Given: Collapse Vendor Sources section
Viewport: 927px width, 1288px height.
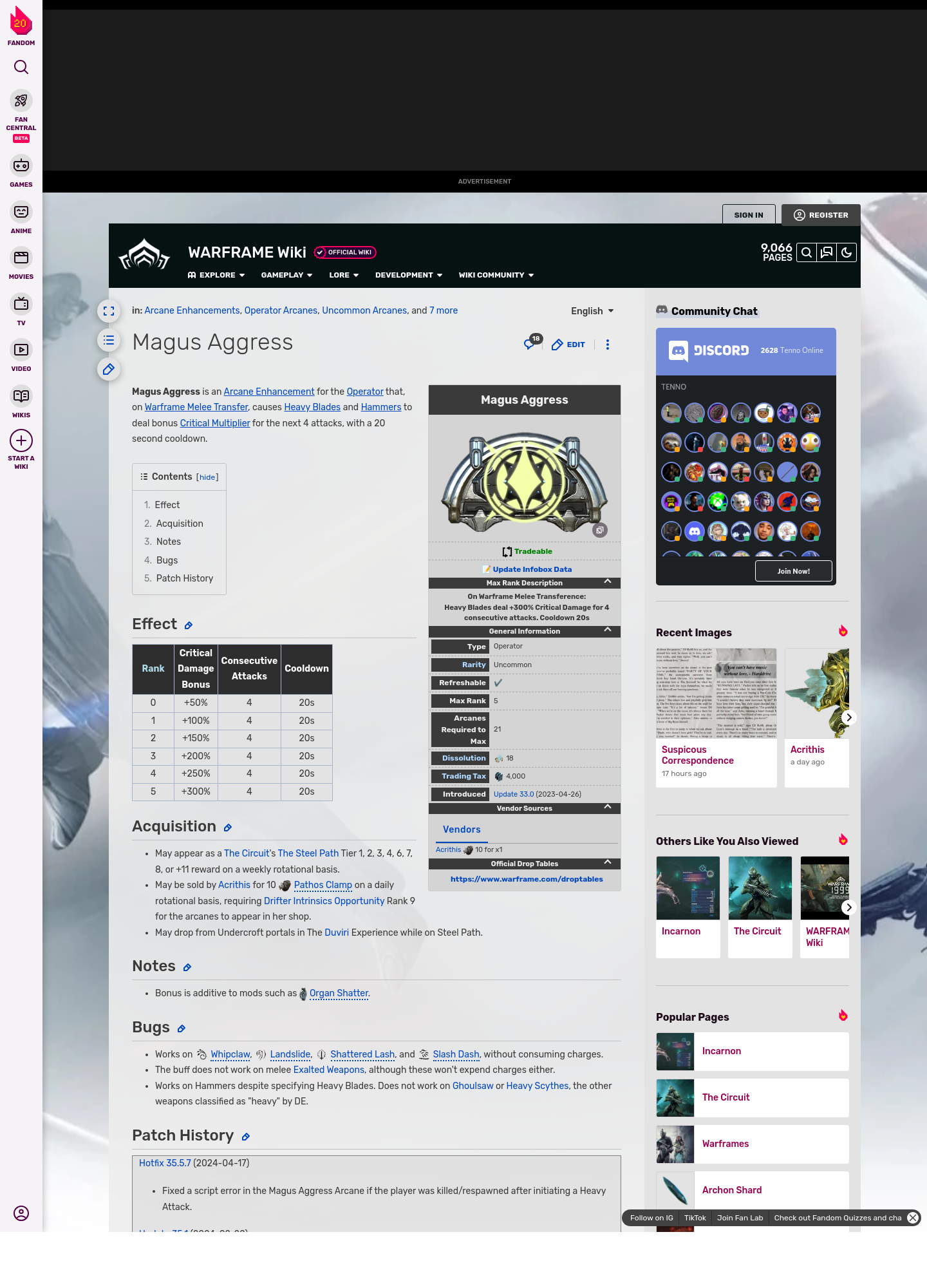Looking at the screenshot, I should click(608, 807).
